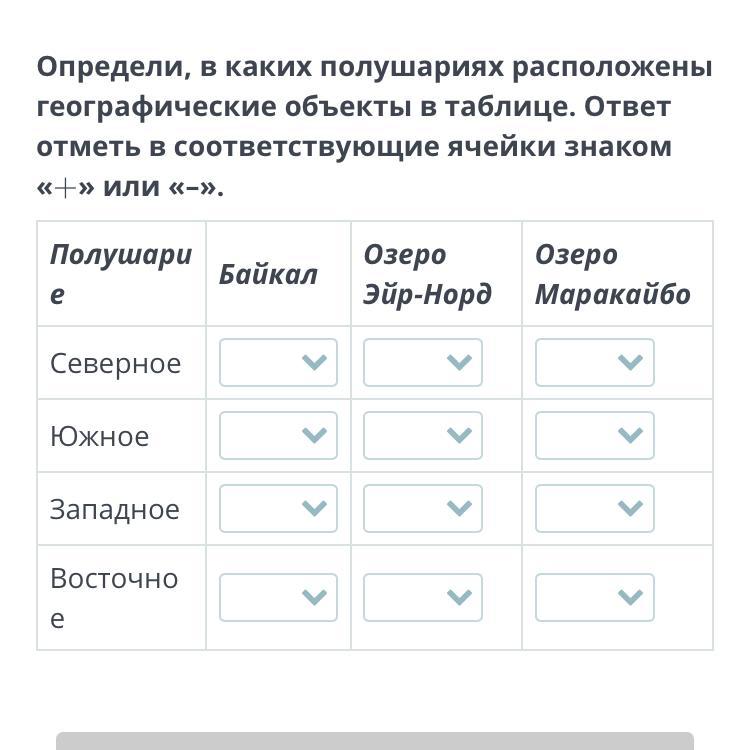Click chevron arrow in Маракайбо Западное cell
Viewport: 750px width, 750px height.
(x=630, y=508)
